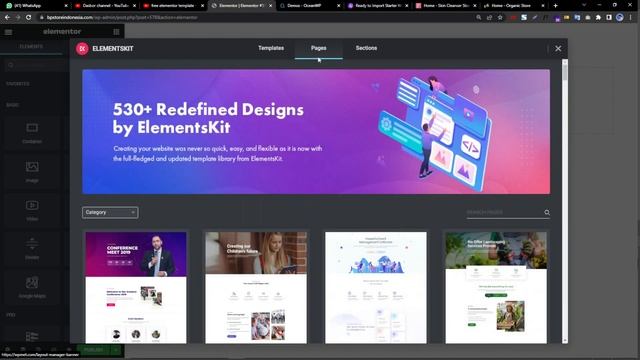Click the ElementsKit logo icon
Image resolution: width=640 pixels, height=360 pixels.
(x=82, y=49)
